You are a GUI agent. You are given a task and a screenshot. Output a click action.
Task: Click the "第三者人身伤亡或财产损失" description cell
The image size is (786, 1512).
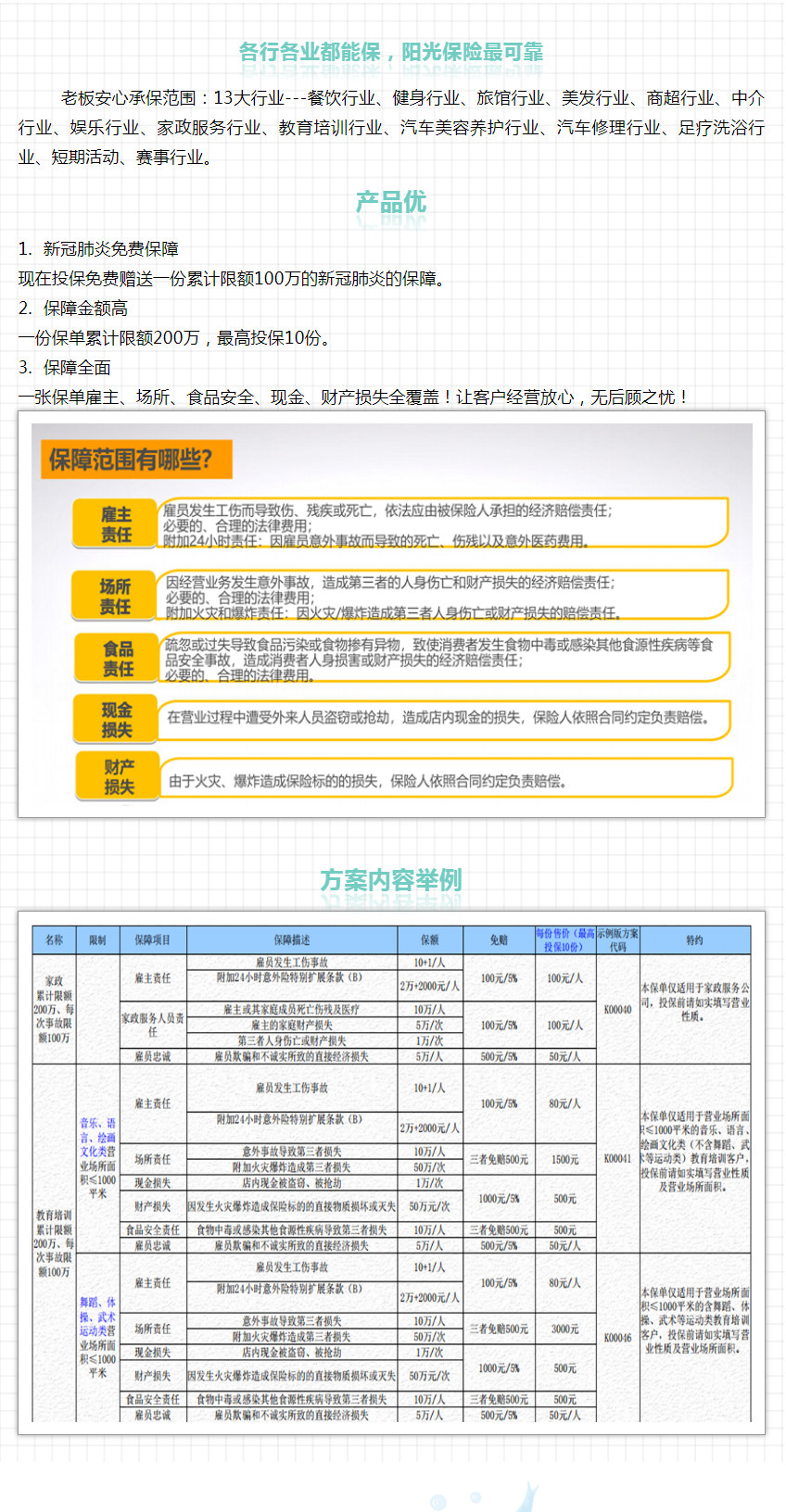(x=292, y=1040)
